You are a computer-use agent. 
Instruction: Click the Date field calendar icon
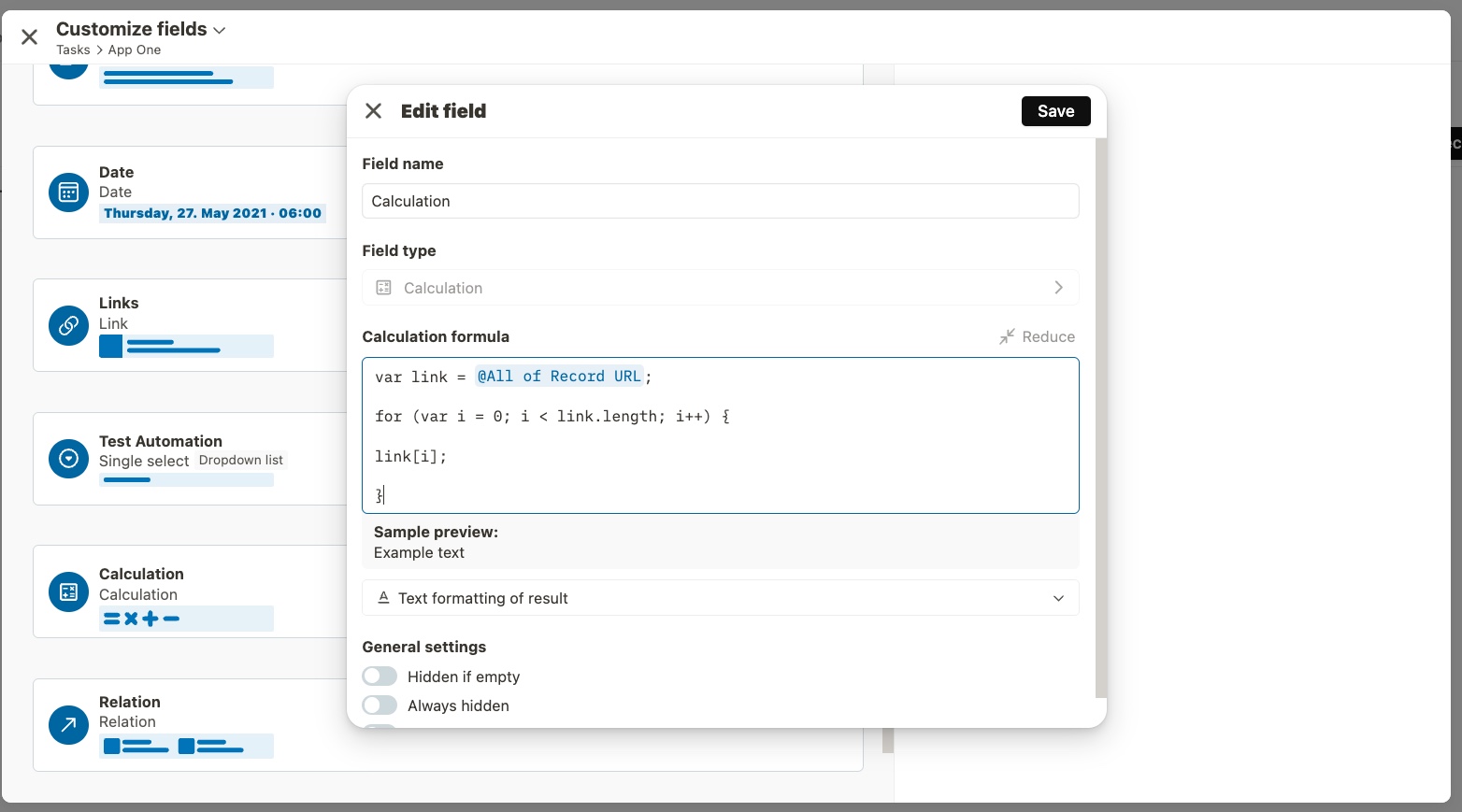point(68,192)
